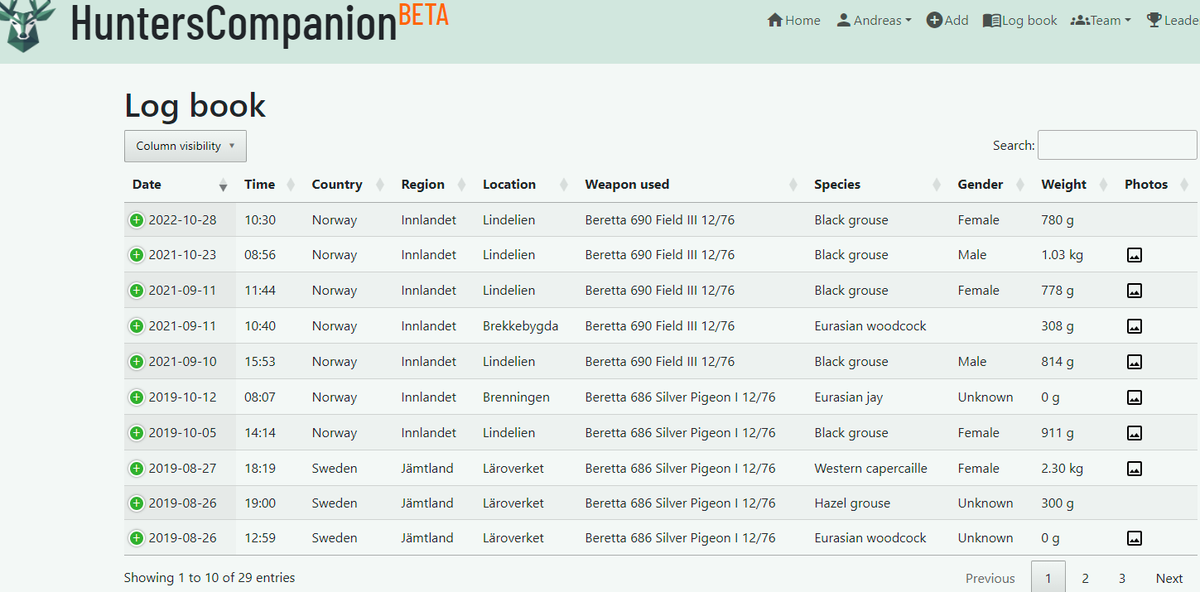This screenshot has height=592, width=1200.
Task: Open photo for the 12:59 Läroverket woodcock
Action: 1134,538
